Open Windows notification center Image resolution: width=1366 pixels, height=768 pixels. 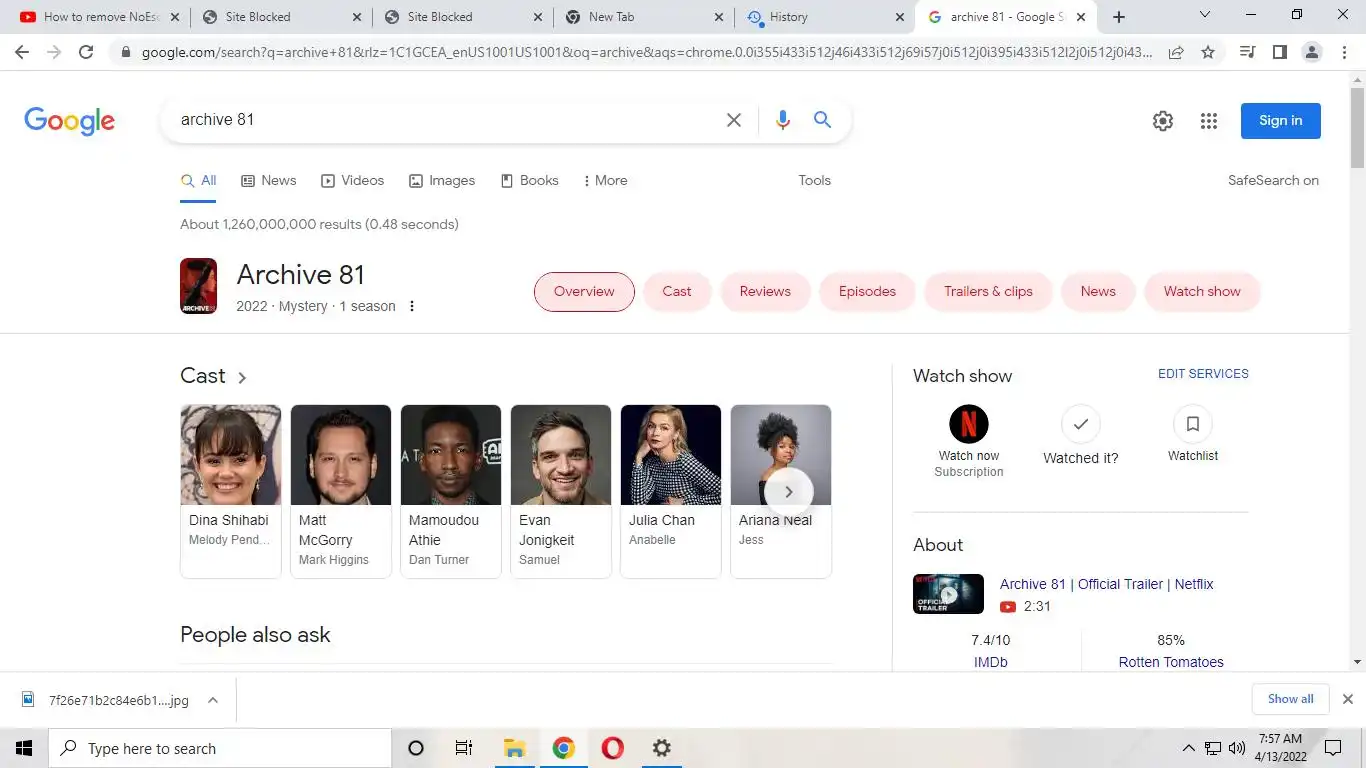click(1333, 748)
